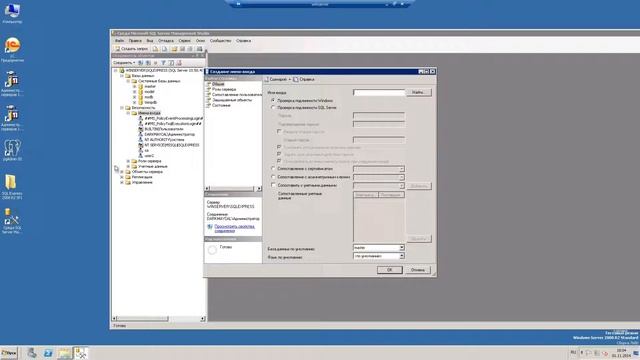This screenshot has height=360, width=640.
Task: Open the Среда SQL Server Management Studio desktop shortcut
Action: click(11, 221)
